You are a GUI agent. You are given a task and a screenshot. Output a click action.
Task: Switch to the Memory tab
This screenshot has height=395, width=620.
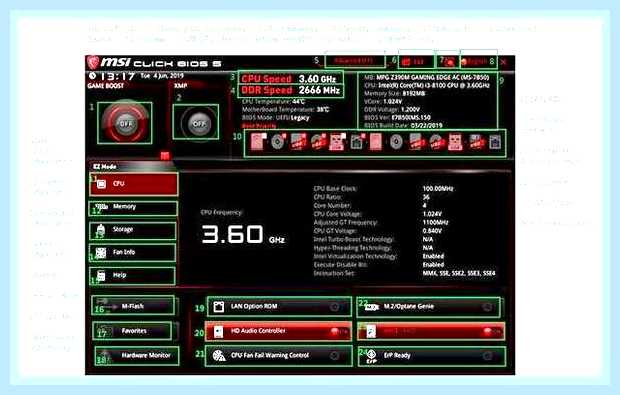[134, 207]
